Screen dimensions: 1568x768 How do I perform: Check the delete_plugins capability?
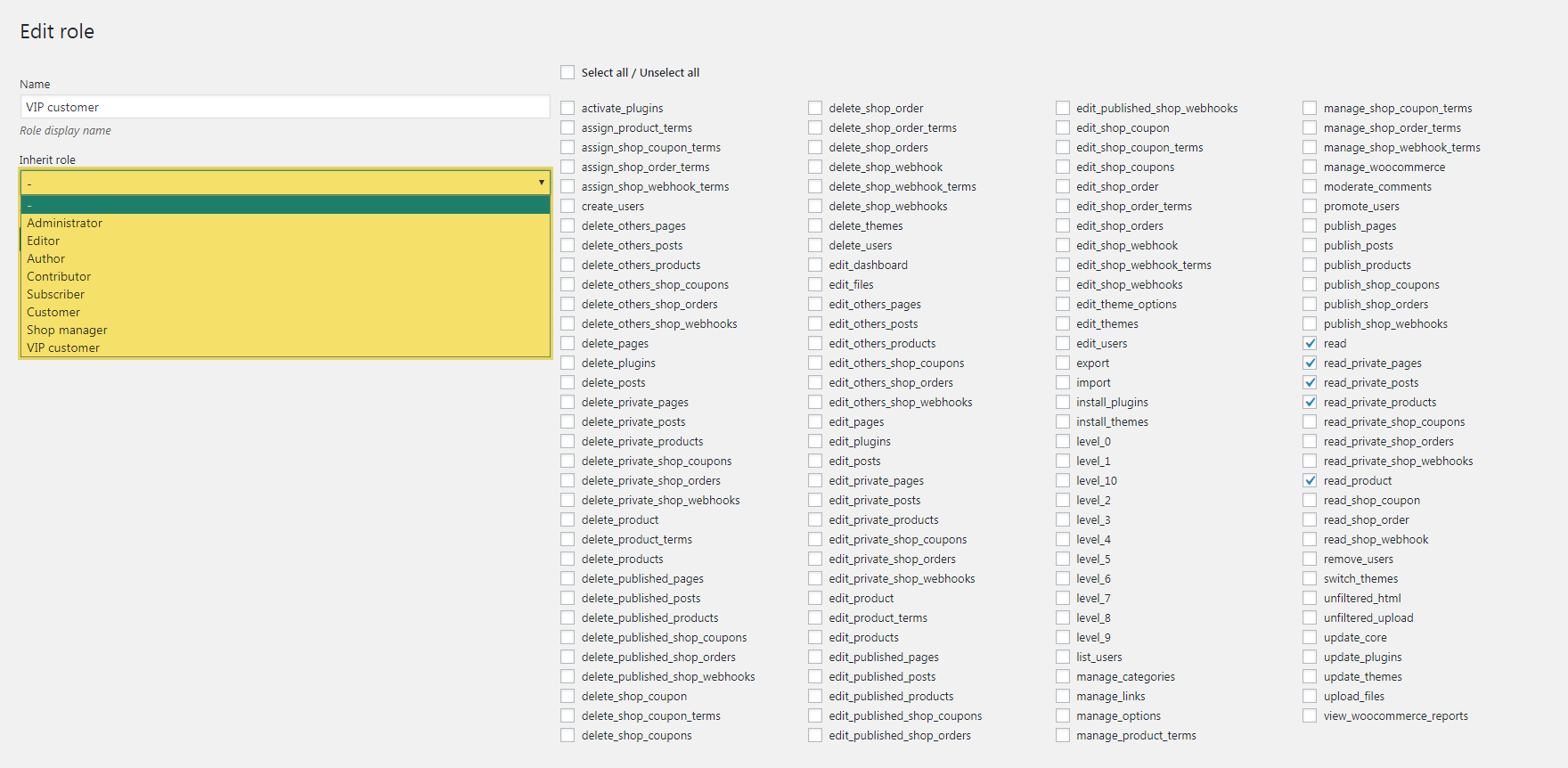click(x=568, y=363)
